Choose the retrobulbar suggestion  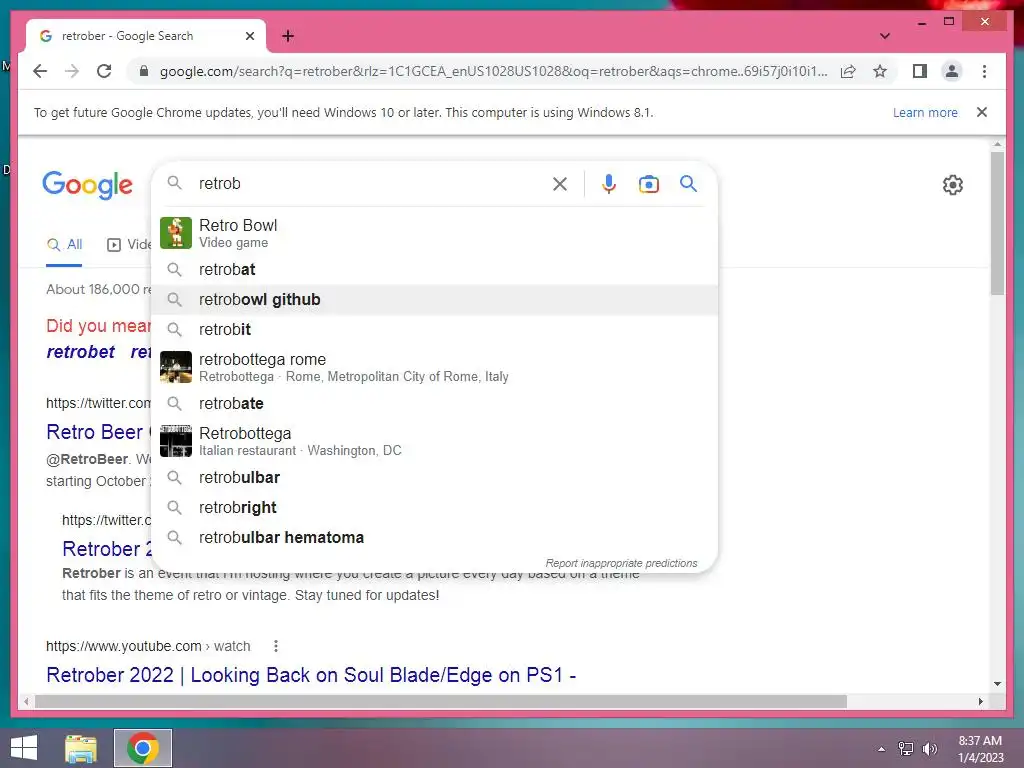[434, 477]
